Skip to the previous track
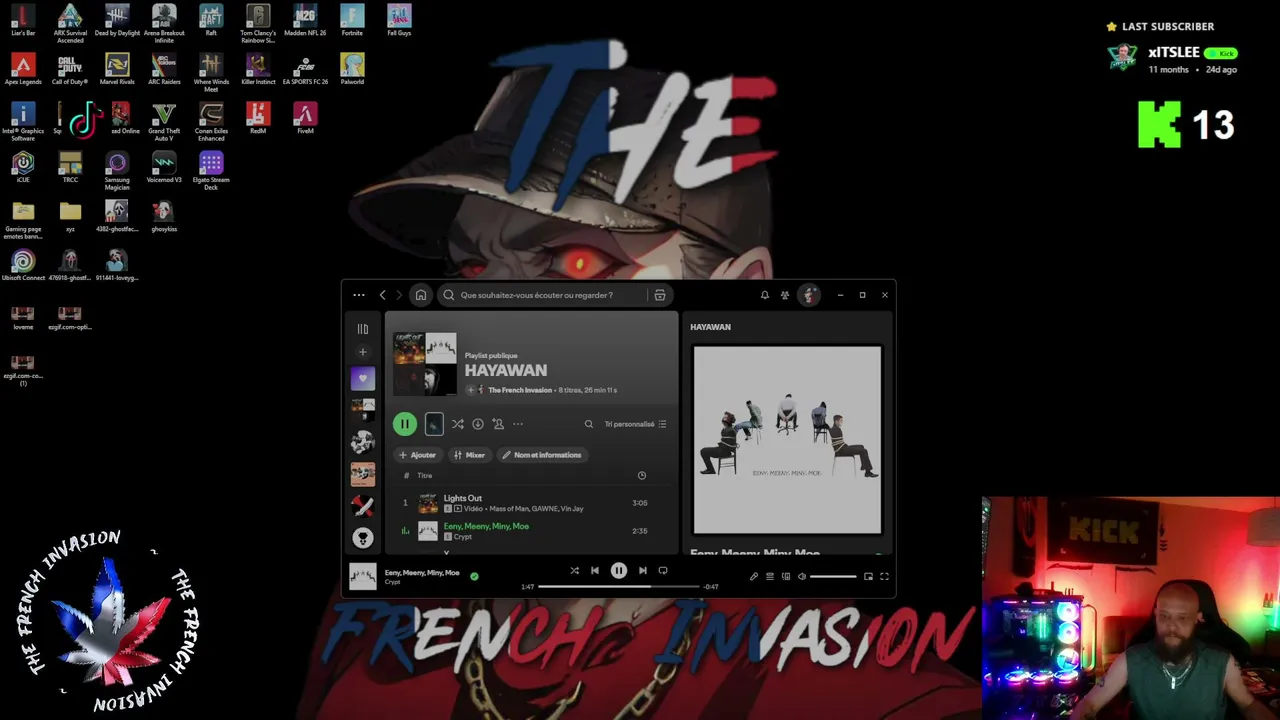This screenshot has width=1280, height=720. [595, 570]
